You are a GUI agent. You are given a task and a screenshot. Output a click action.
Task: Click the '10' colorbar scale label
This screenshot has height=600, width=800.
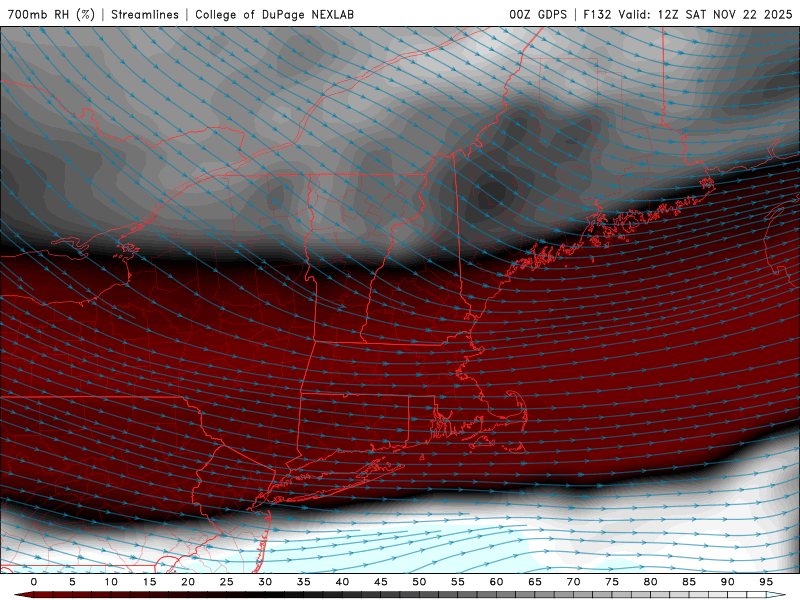(x=111, y=582)
